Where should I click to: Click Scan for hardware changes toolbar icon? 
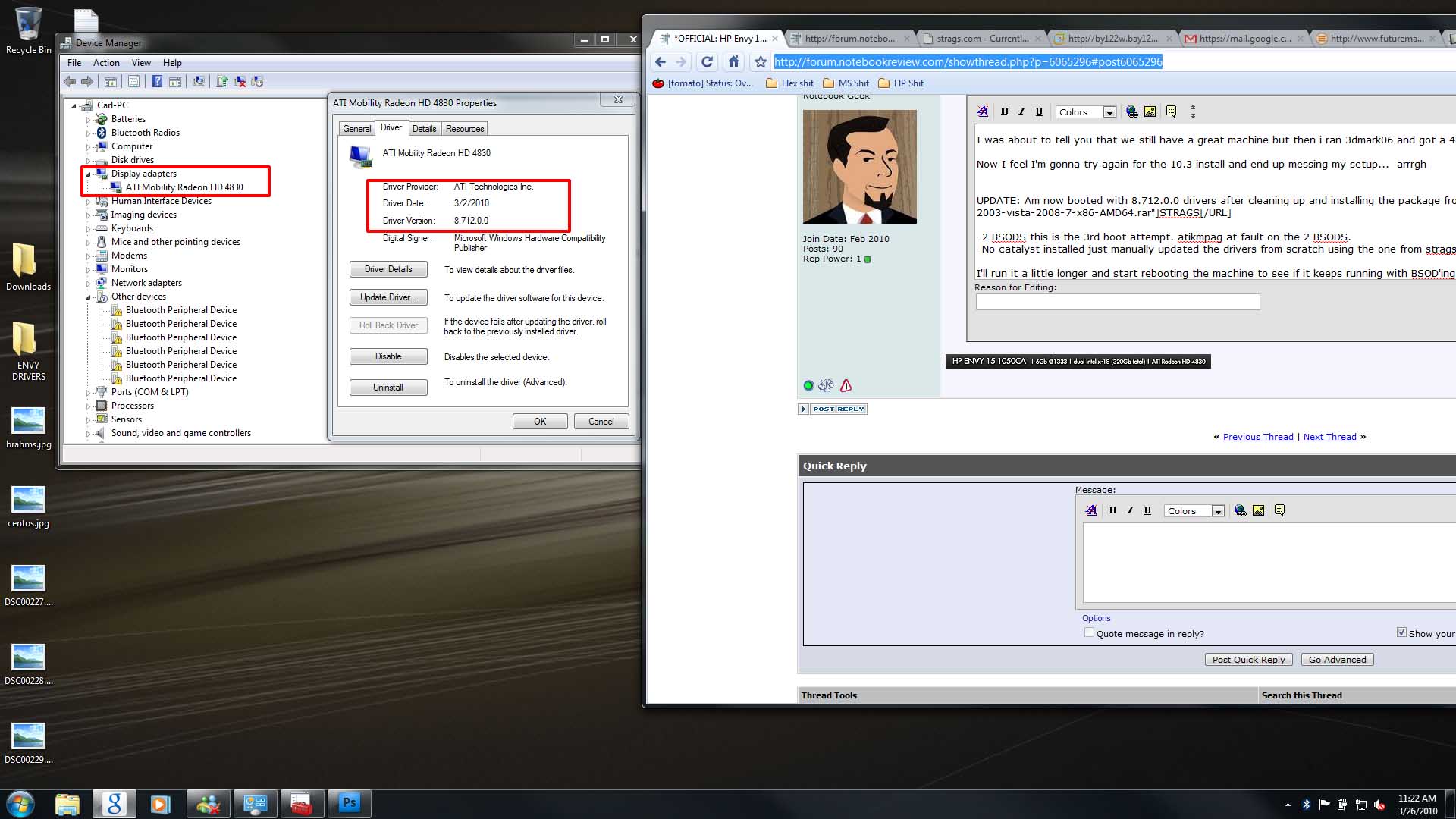coord(199,81)
